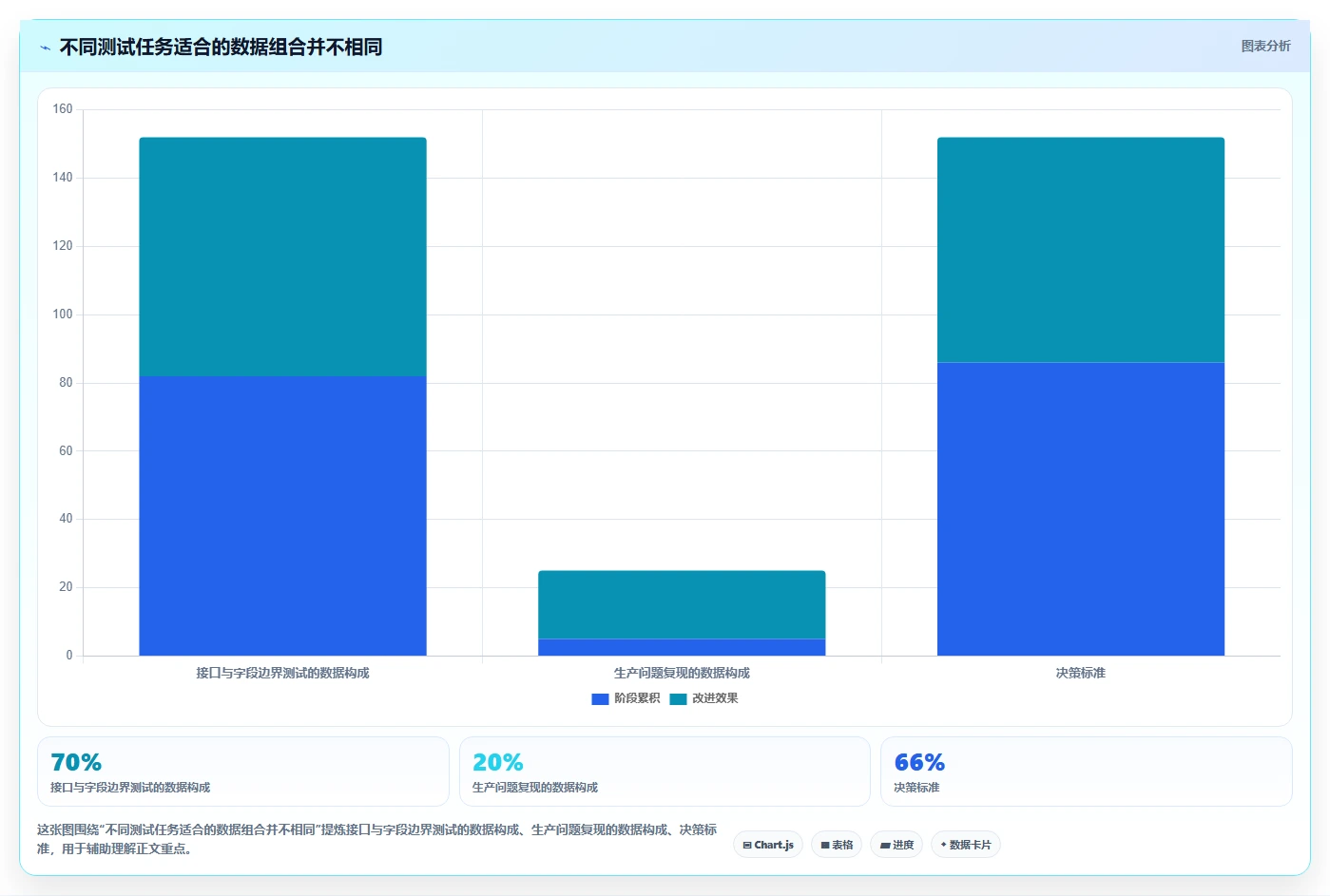Image resolution: width=1330 pixels, height=896 pixels.
Task: Click the Chart.js tag icon
Action: pyautogui.click(x=747, y=845)
